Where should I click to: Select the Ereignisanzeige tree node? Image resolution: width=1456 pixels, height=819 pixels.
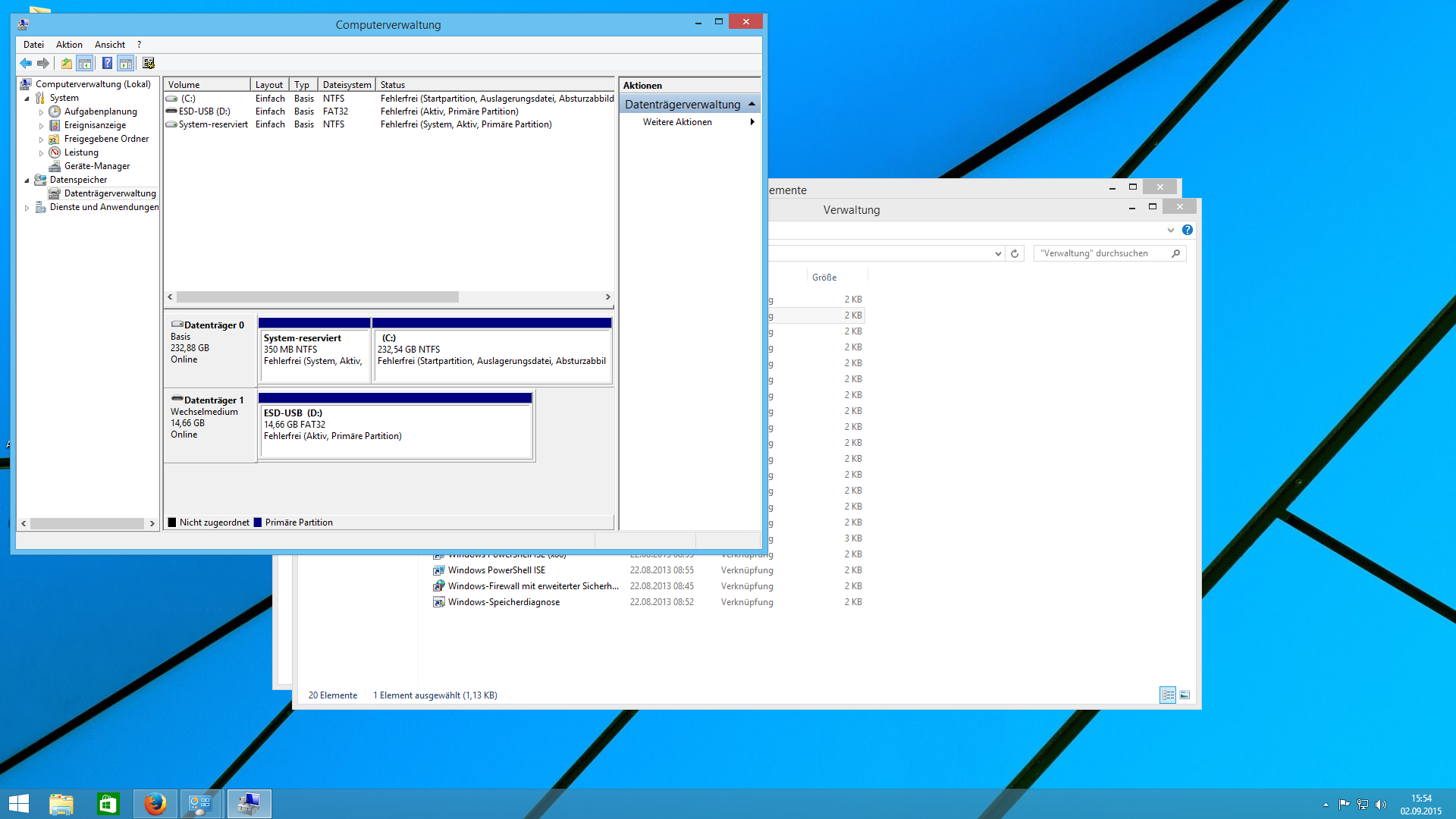pos(95,125)
